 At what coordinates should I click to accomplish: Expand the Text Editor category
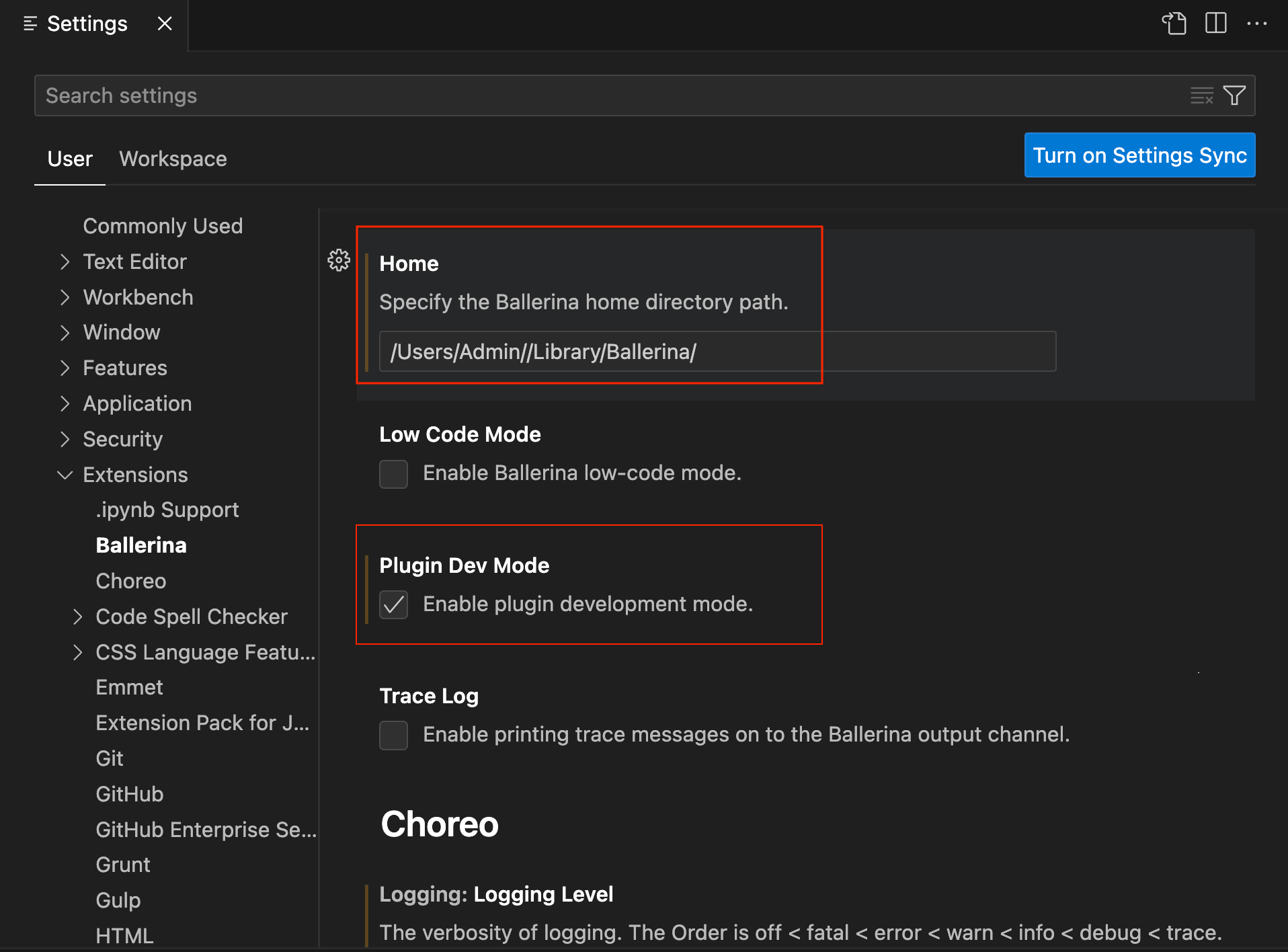(x=65, y=262)
